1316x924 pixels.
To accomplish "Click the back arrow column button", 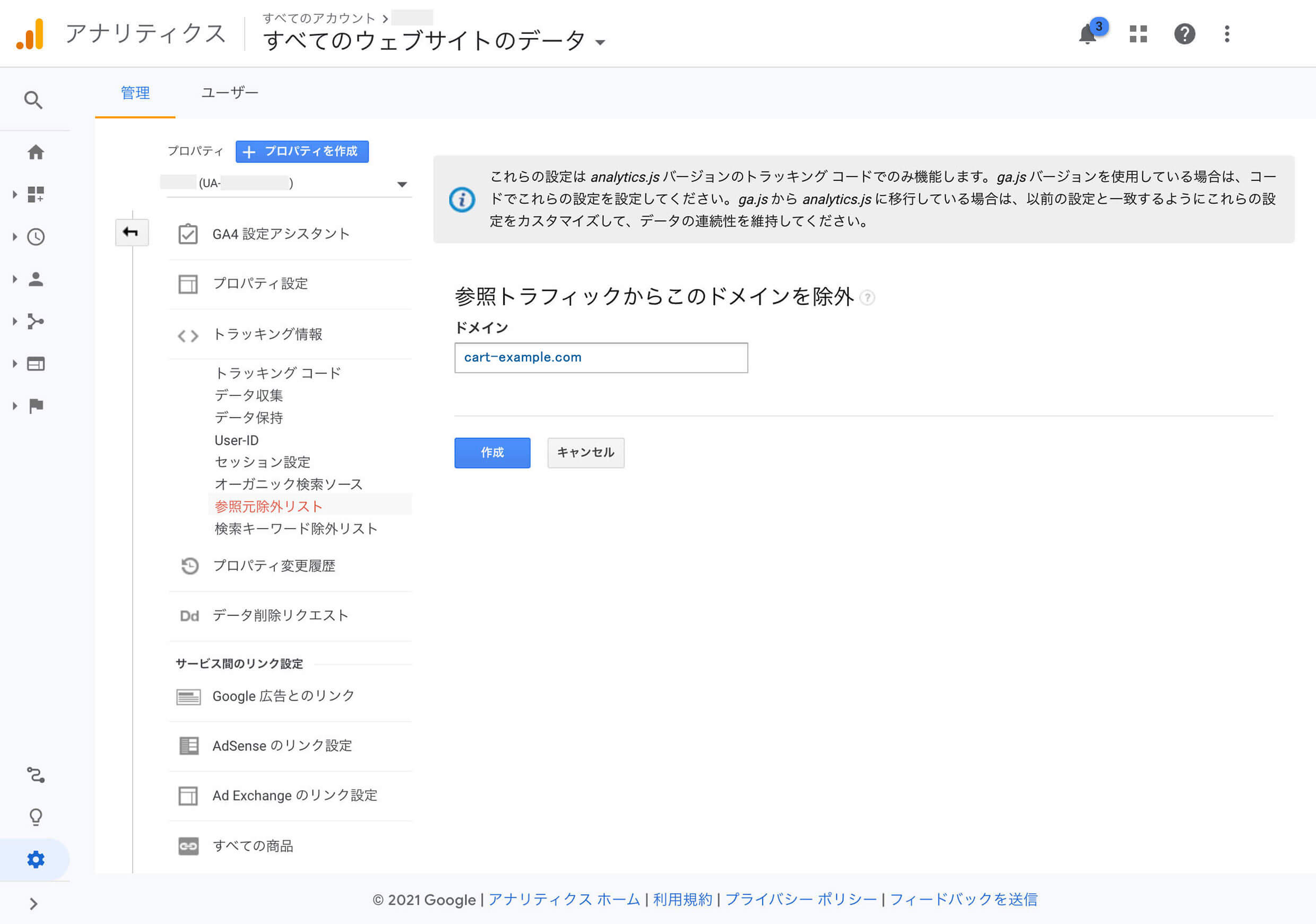I will click(x=131, y=232).
